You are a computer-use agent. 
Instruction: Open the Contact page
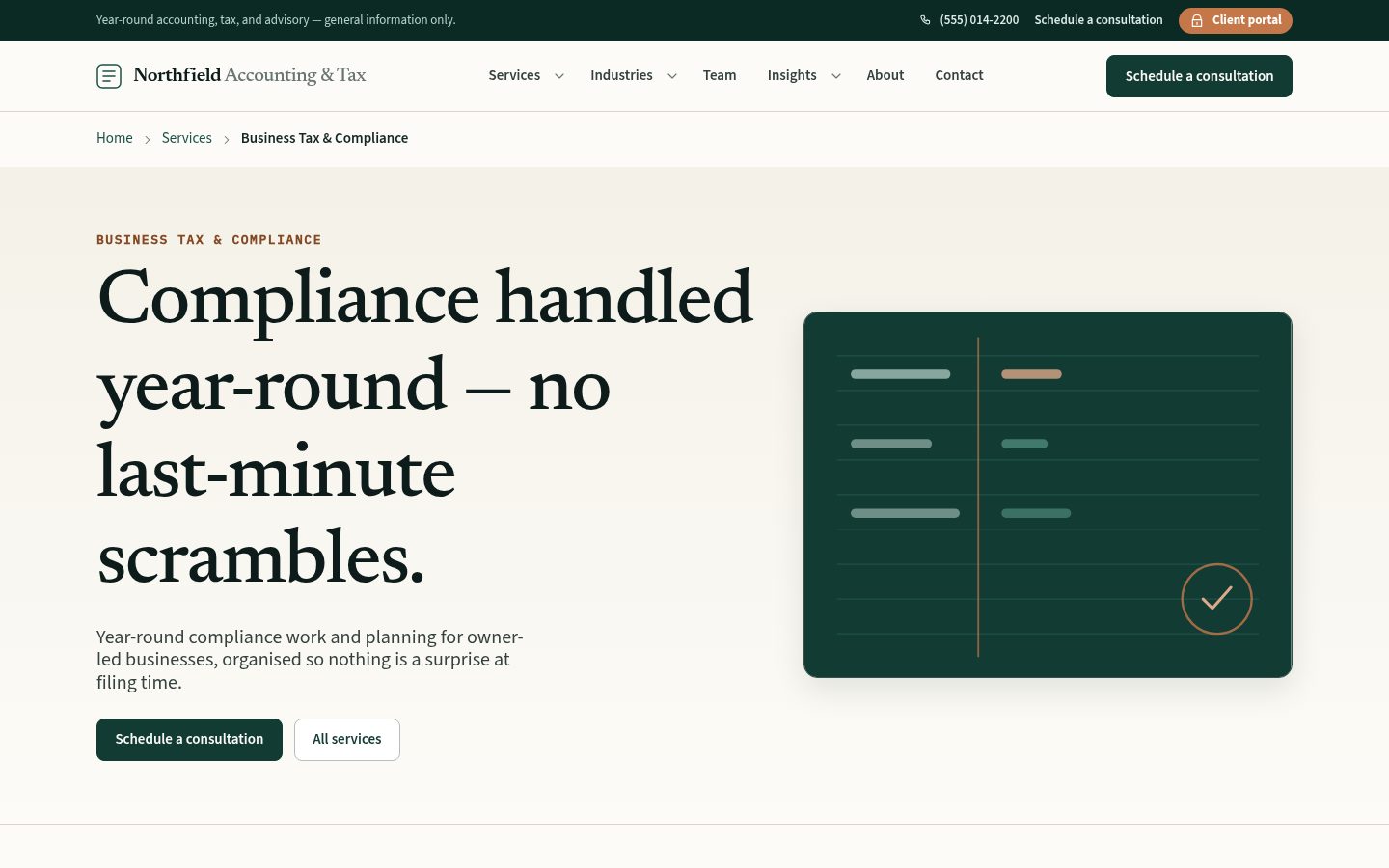pyautogui.click(x=959, y=75)
